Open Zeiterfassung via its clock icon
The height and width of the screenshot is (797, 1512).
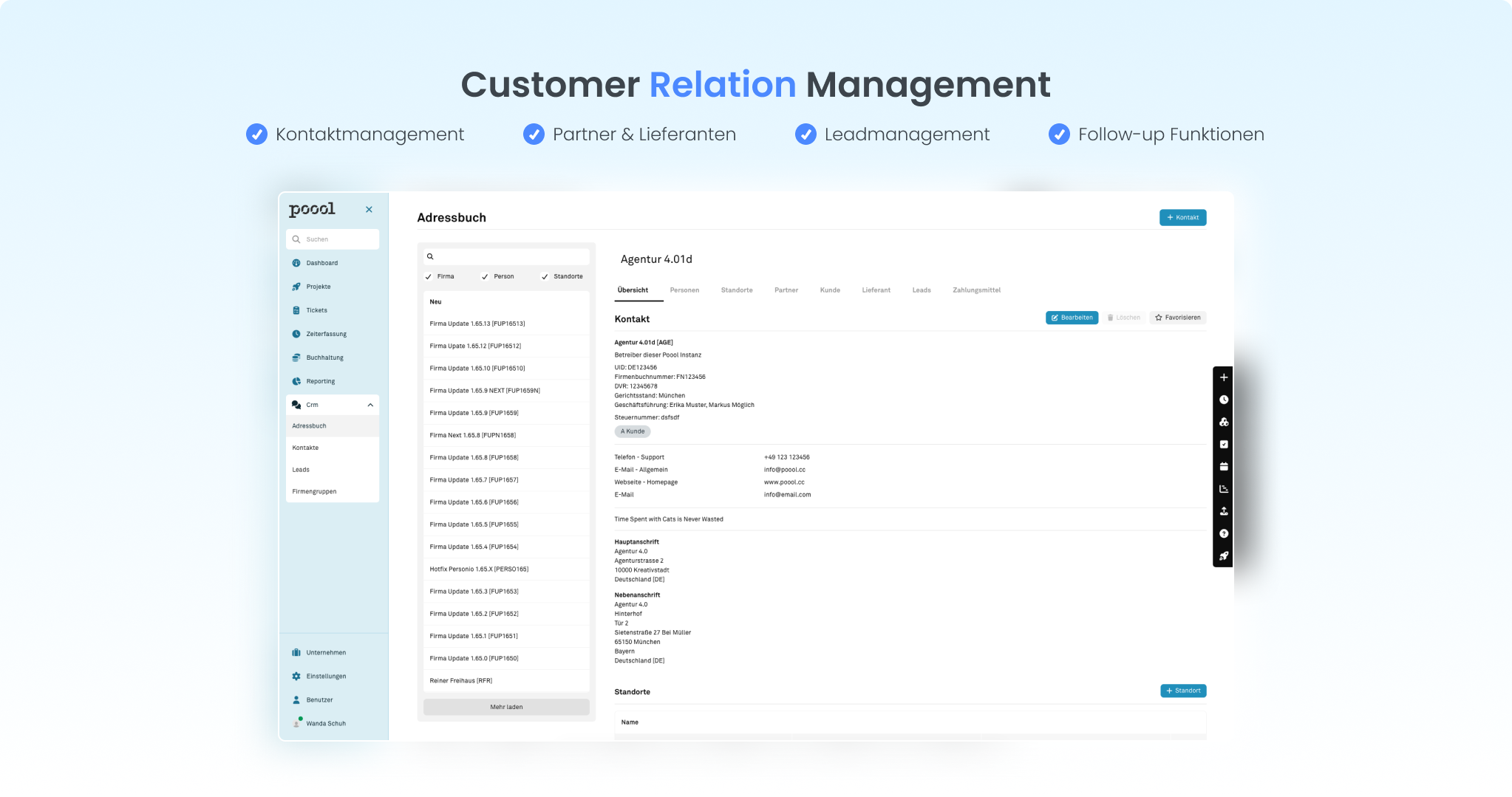(x=296, y=334)
